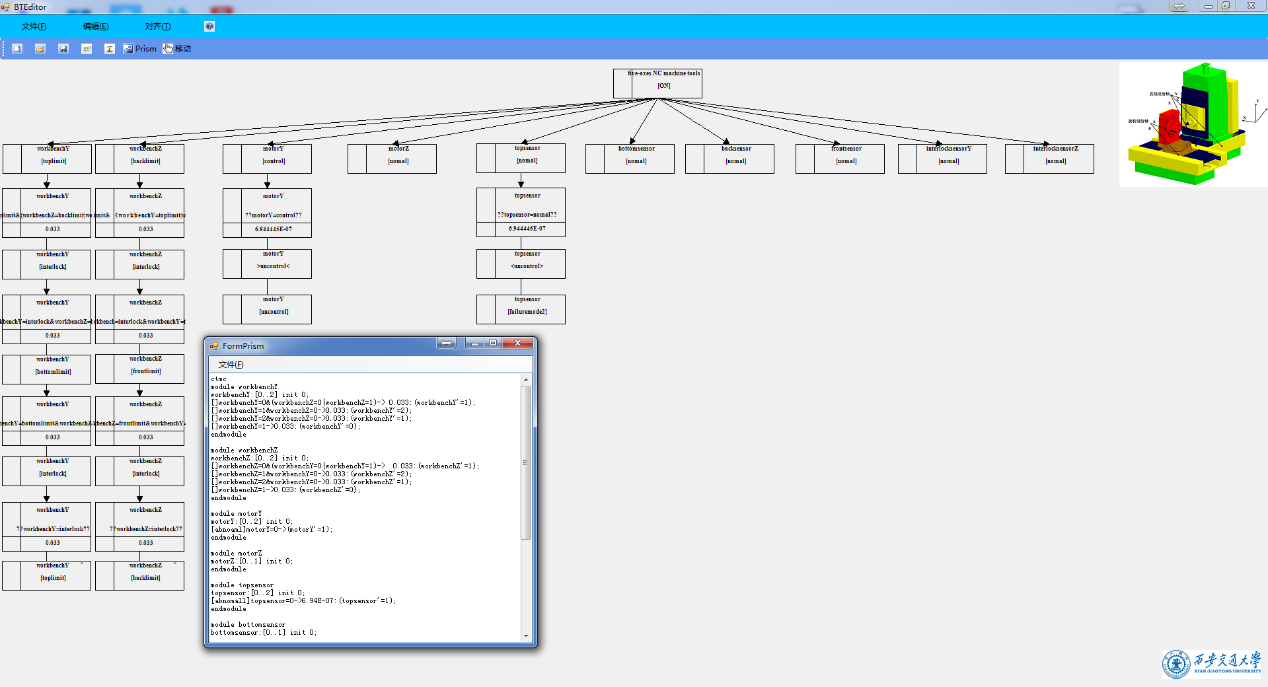The height and width of the screenshot is (687, 1268).
Task: Select the root five-axes NC machine tools node
Action: (x=658, y=84)
